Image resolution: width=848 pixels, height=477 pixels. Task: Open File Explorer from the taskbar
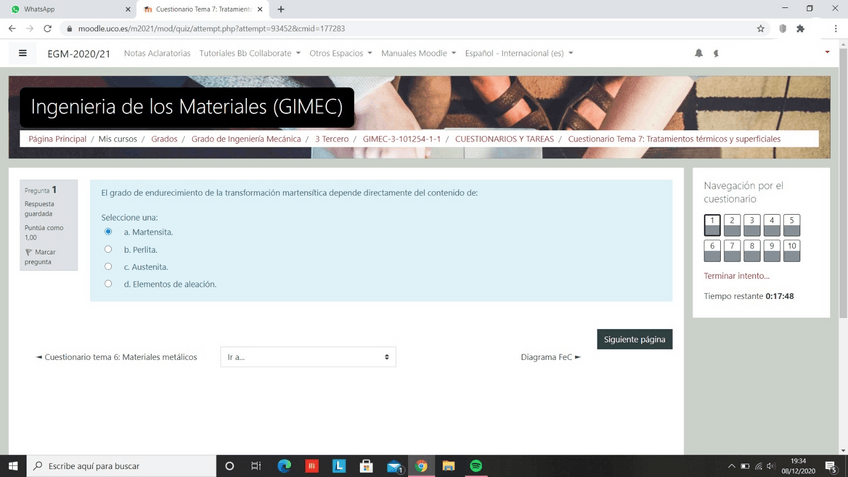[x=448, y=466]
